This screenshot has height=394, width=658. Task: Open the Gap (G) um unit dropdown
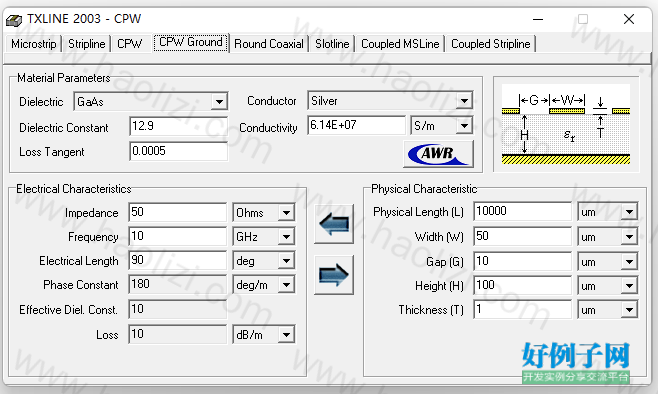(629, 262)
